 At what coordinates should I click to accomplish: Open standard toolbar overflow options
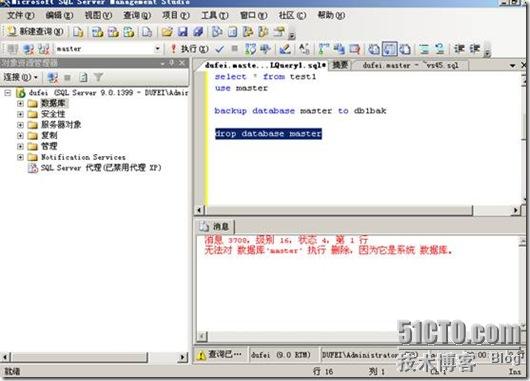coord(292,34)
